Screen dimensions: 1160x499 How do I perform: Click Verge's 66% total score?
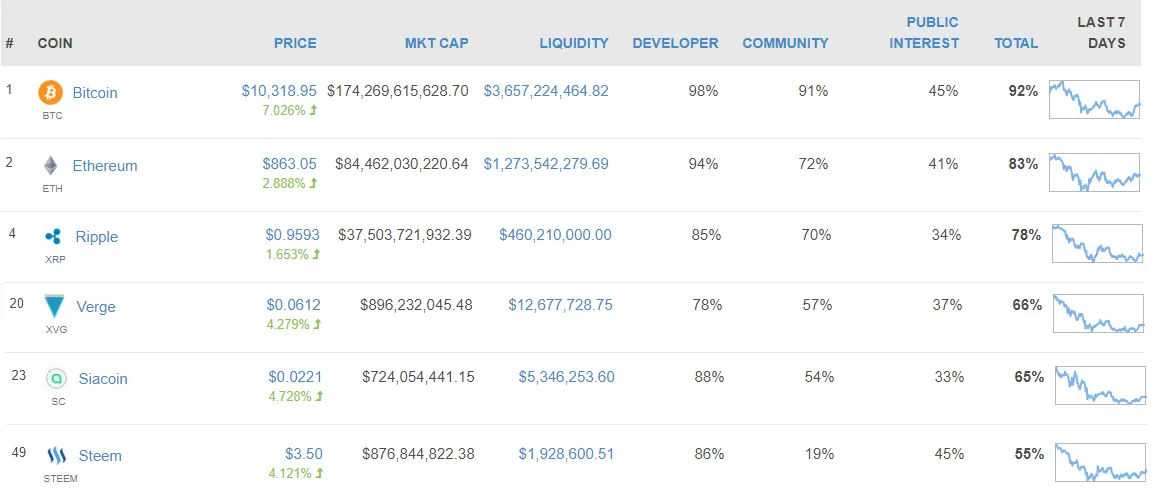point(1028,305)
